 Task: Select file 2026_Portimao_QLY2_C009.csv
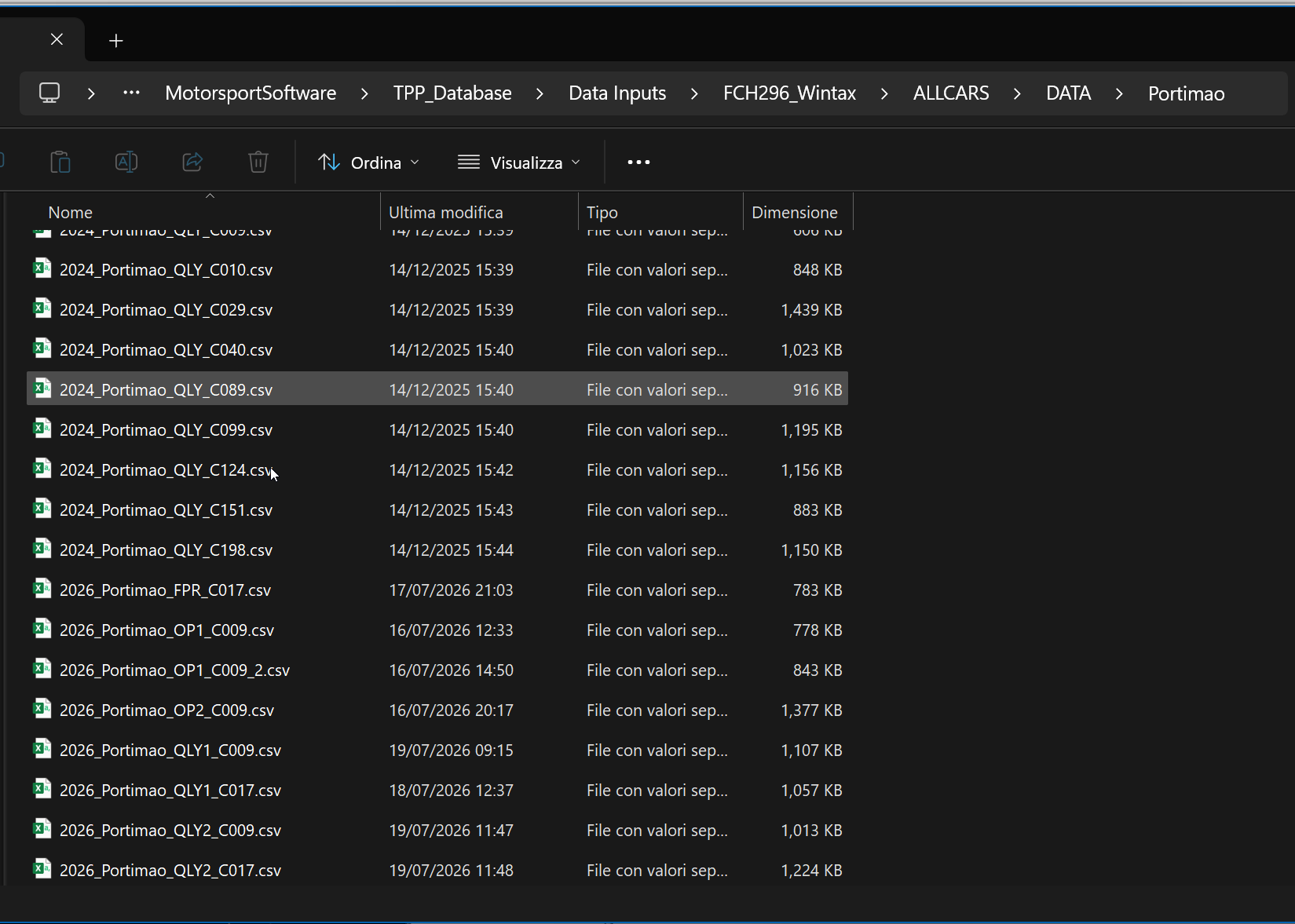[437, 830]
